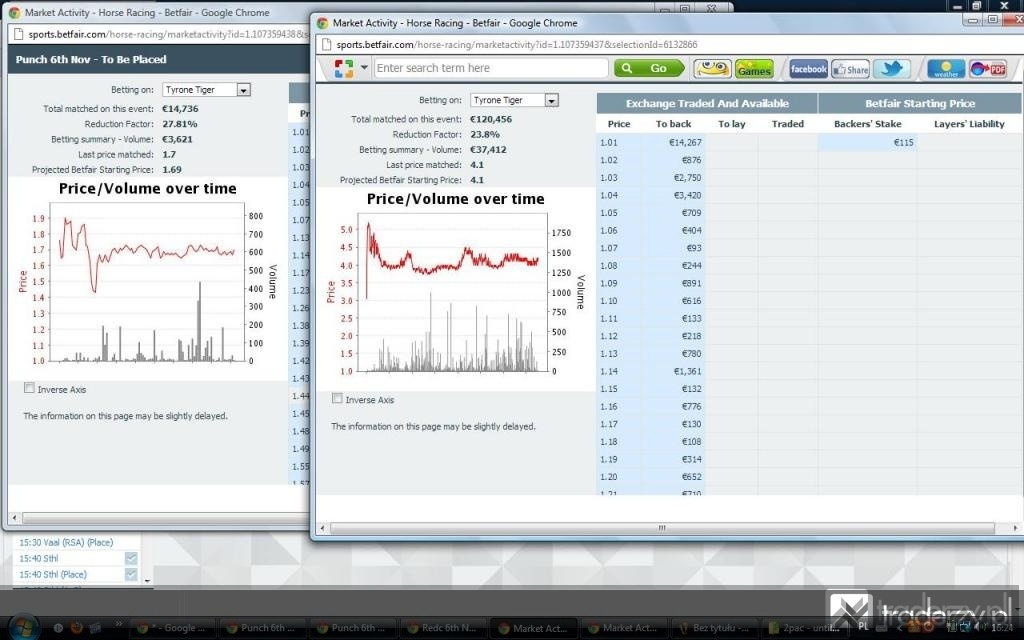Click front window horizontal scrollbar thumb
This screenshot has width=1024, height=640.
(662, 528)
